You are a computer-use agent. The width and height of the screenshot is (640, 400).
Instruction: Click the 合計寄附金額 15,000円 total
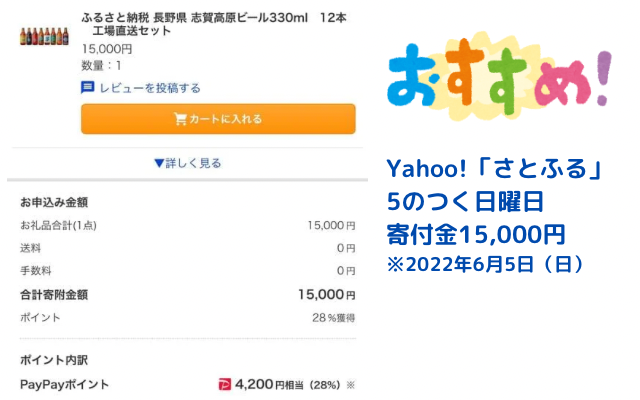coord(327,295)
